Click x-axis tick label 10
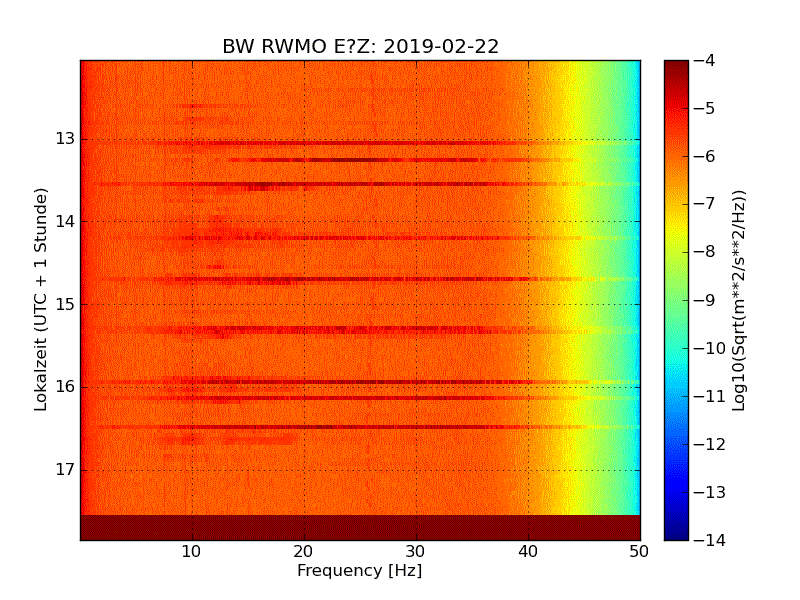Screen dimensions: 800x600 tap(192, 552)
